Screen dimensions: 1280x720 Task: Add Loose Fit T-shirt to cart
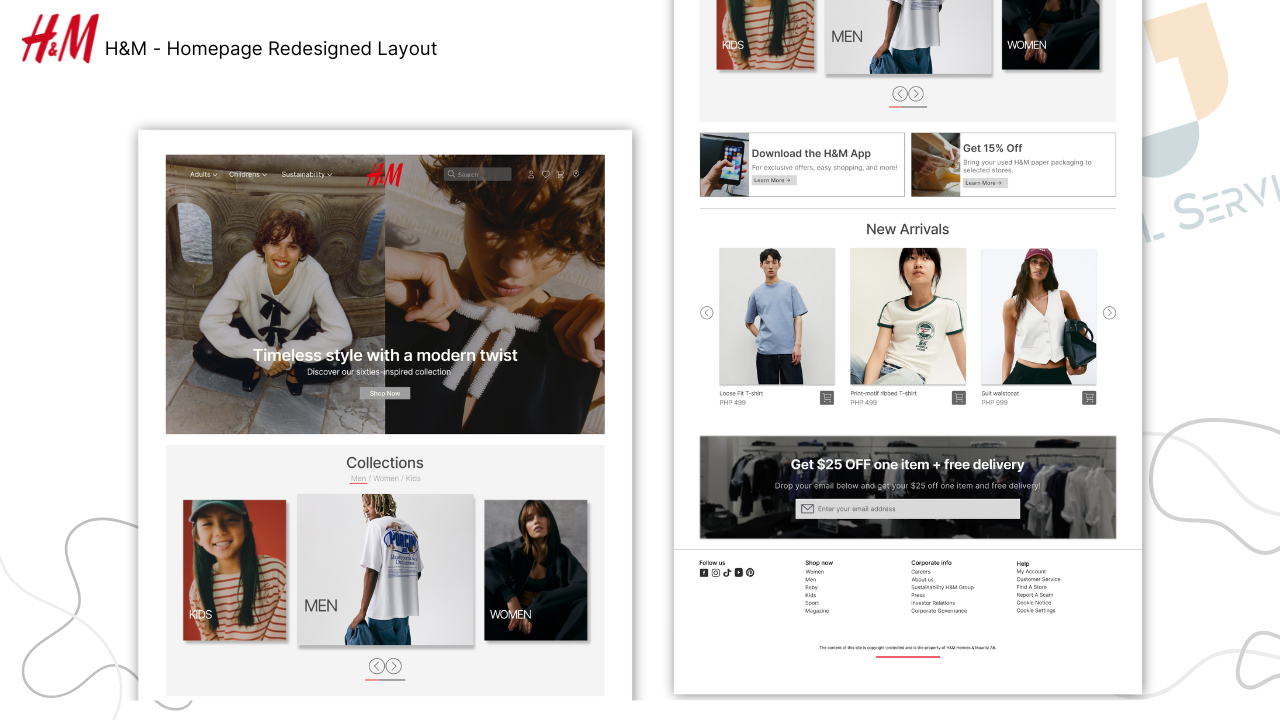pos(827,398)
